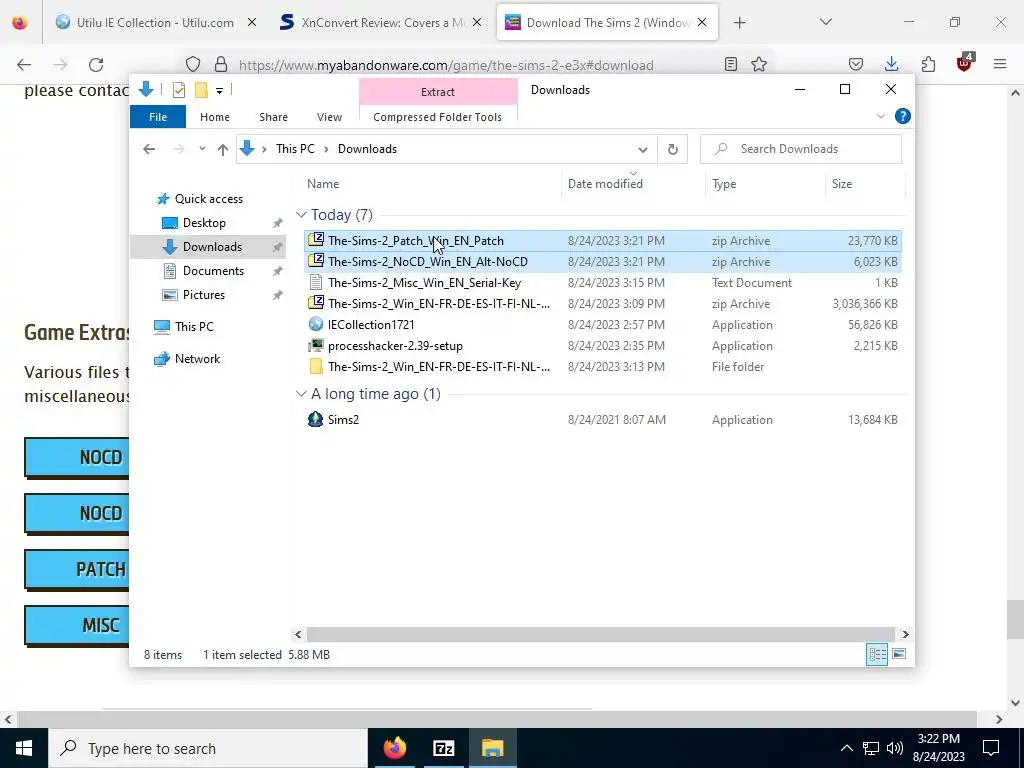Switch to Utilu IE Collection tab
The width and height of the screenshot is (1024, 768).
[155, 22]
